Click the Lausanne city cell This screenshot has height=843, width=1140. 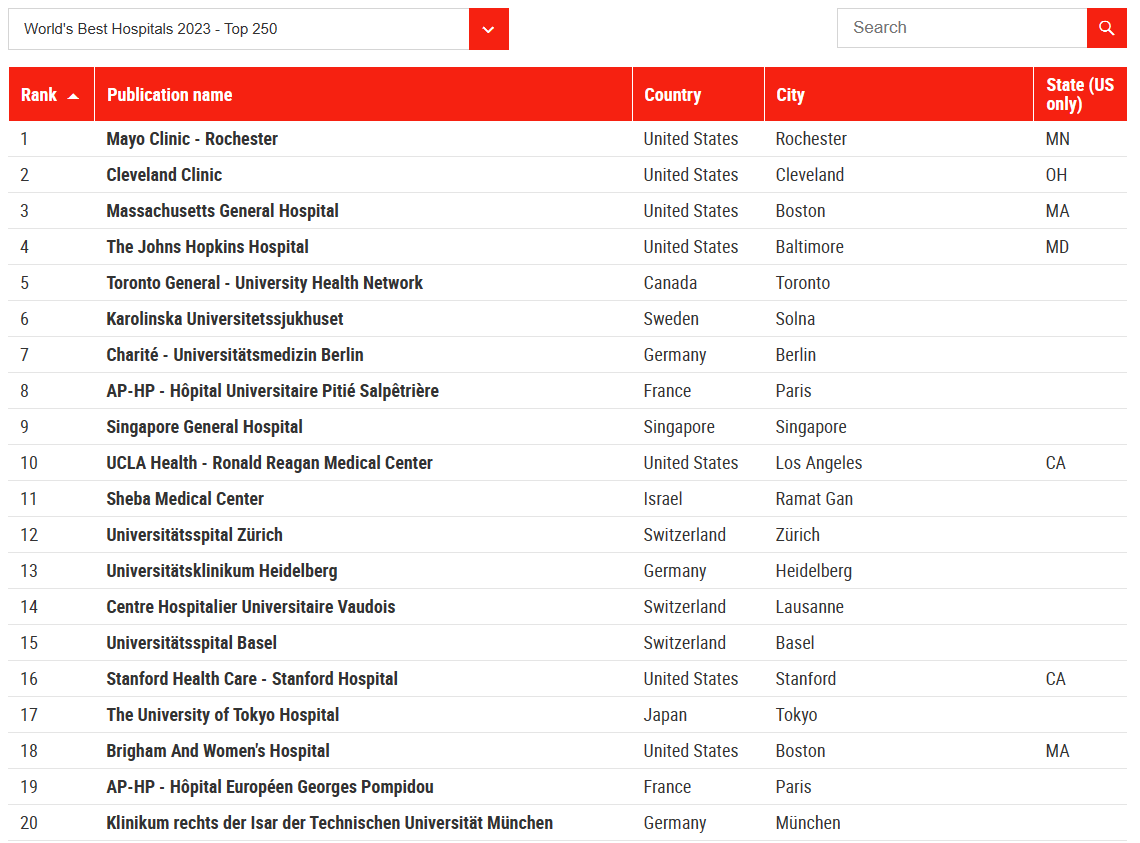pyautogui.click(x=810, y=607)
